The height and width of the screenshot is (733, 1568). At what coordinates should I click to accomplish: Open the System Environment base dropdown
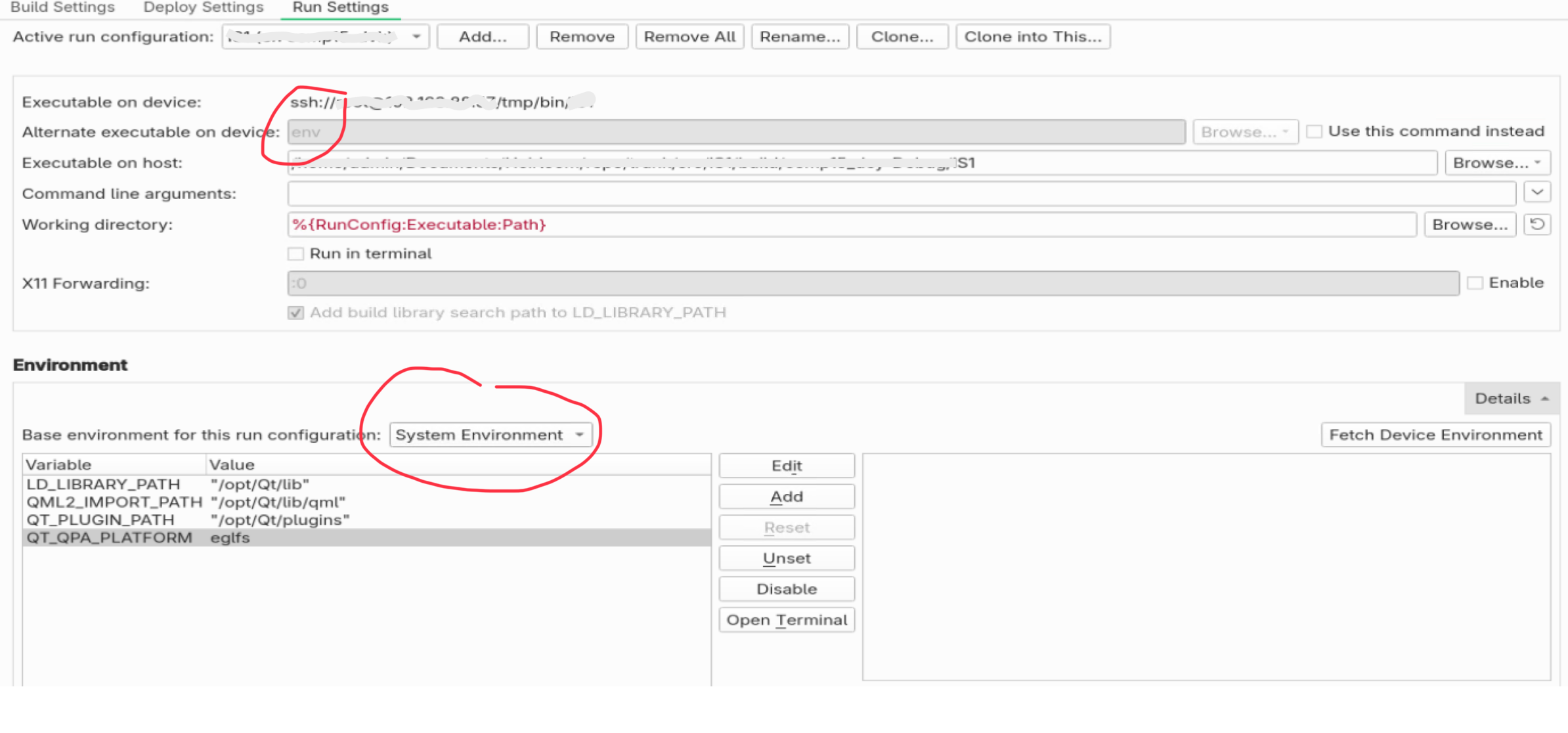click(x=490, y=435)
